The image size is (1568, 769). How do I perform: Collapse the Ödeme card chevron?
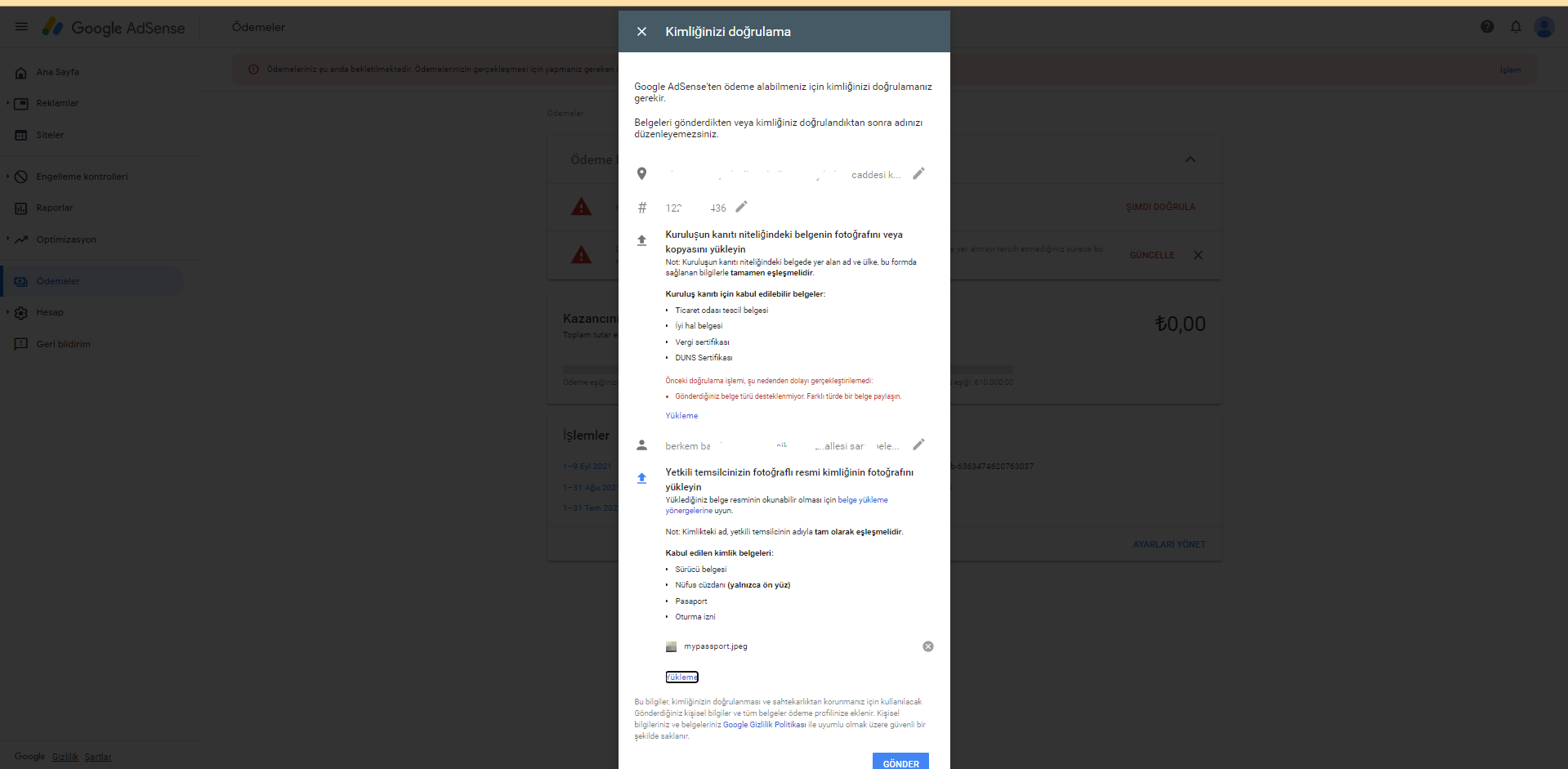click(x=1191, y=159)
